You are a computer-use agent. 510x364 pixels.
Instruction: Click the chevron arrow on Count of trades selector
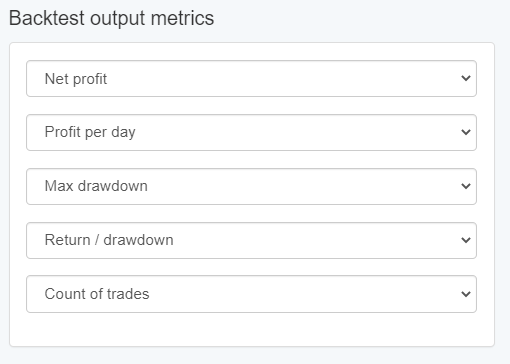pyautogui.click(x=466, y=294)
